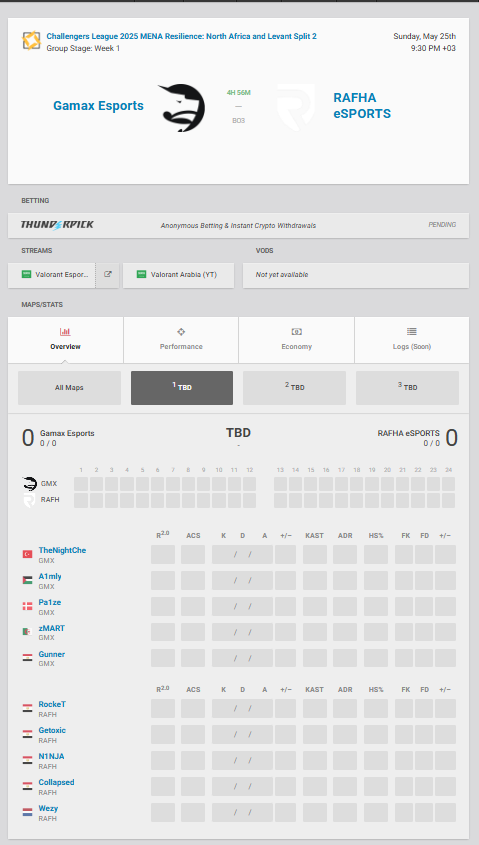Viewport: 479px width, 845px height.
Task: Click the 'Group Stage: Week 1' text
Action: (x=83, y=49)
